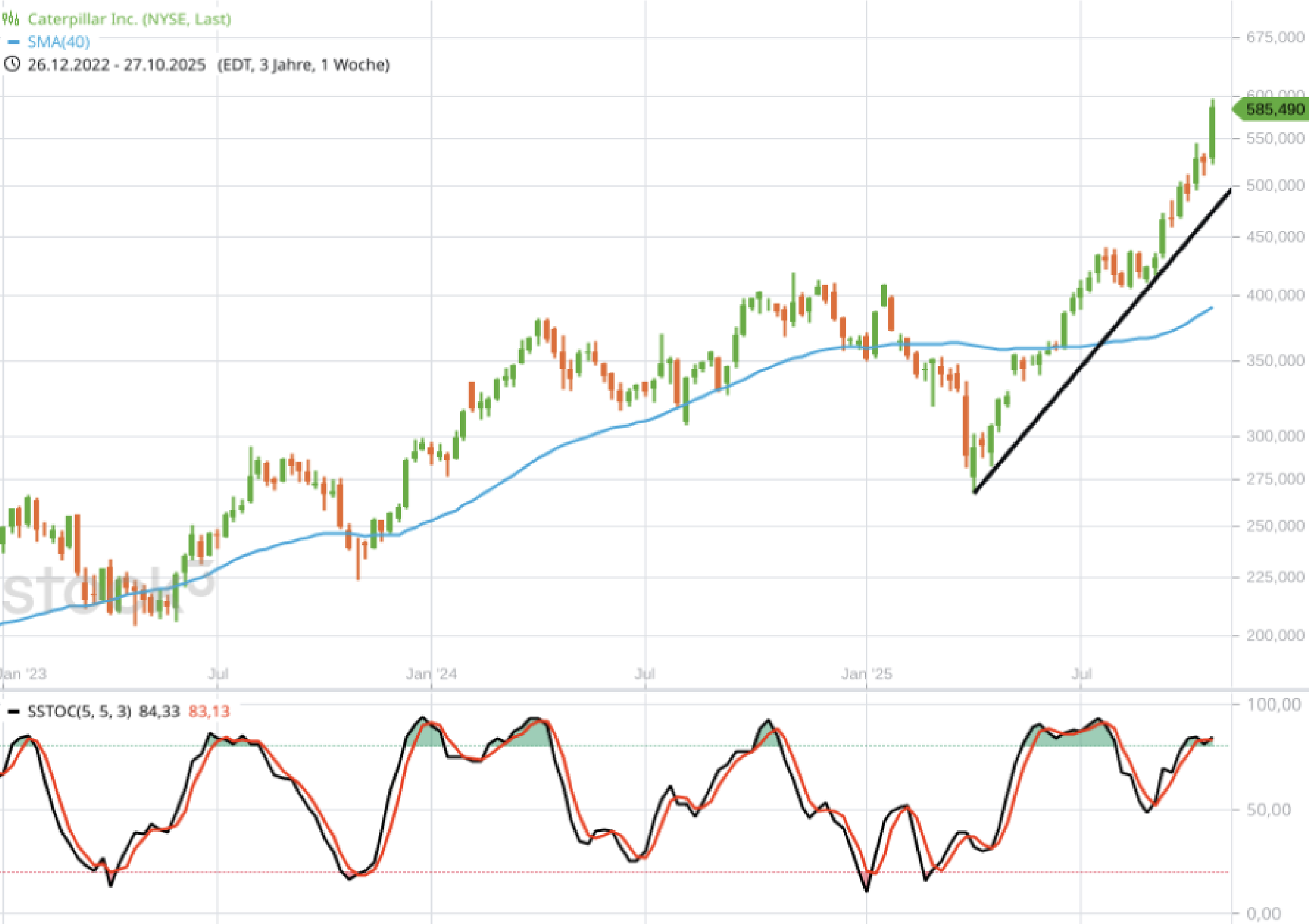Image resolution: width=1309 pixels, height=924 pixels.
Task: Select the Caterpillar Inc. (NYSE, Last) legend label
Action: (129, 19)
